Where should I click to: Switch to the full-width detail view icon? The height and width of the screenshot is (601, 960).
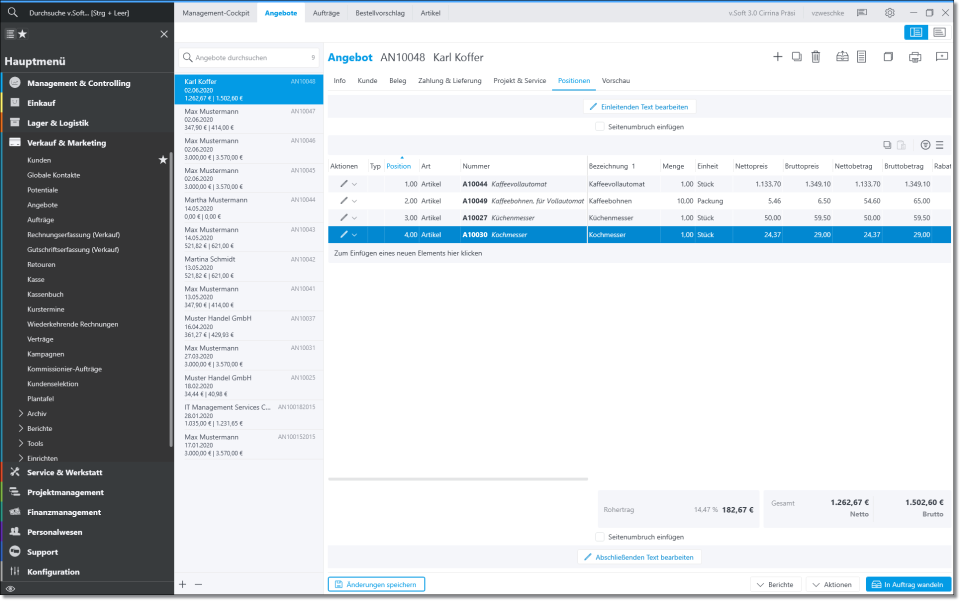tap(939, 32)
